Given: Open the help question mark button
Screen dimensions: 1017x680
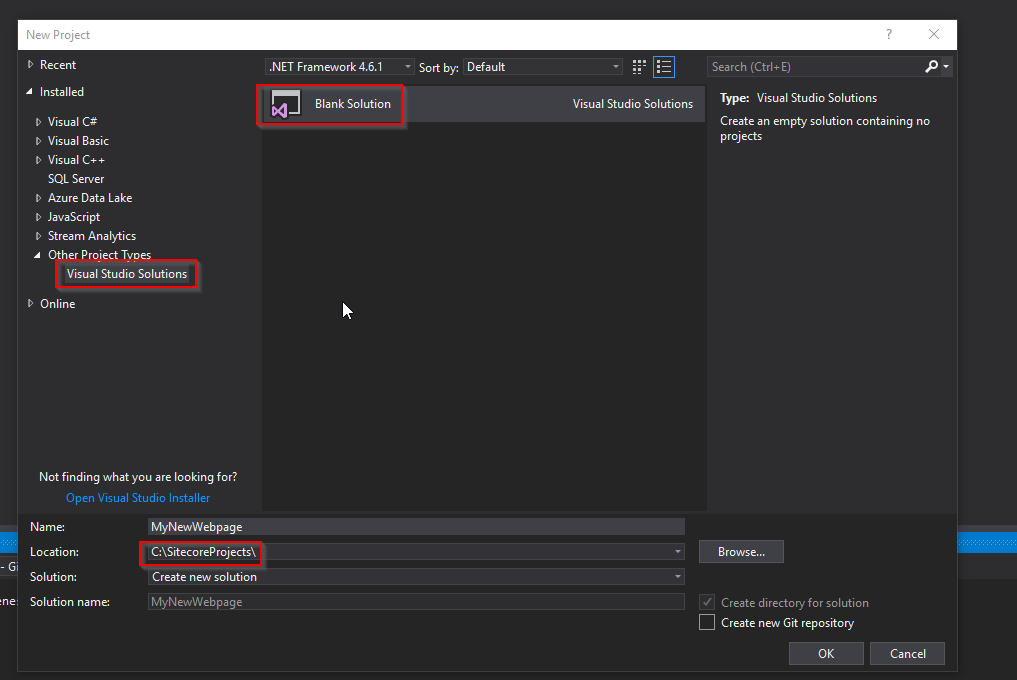Looking at the screenshot, I should [x=889, y=34].
